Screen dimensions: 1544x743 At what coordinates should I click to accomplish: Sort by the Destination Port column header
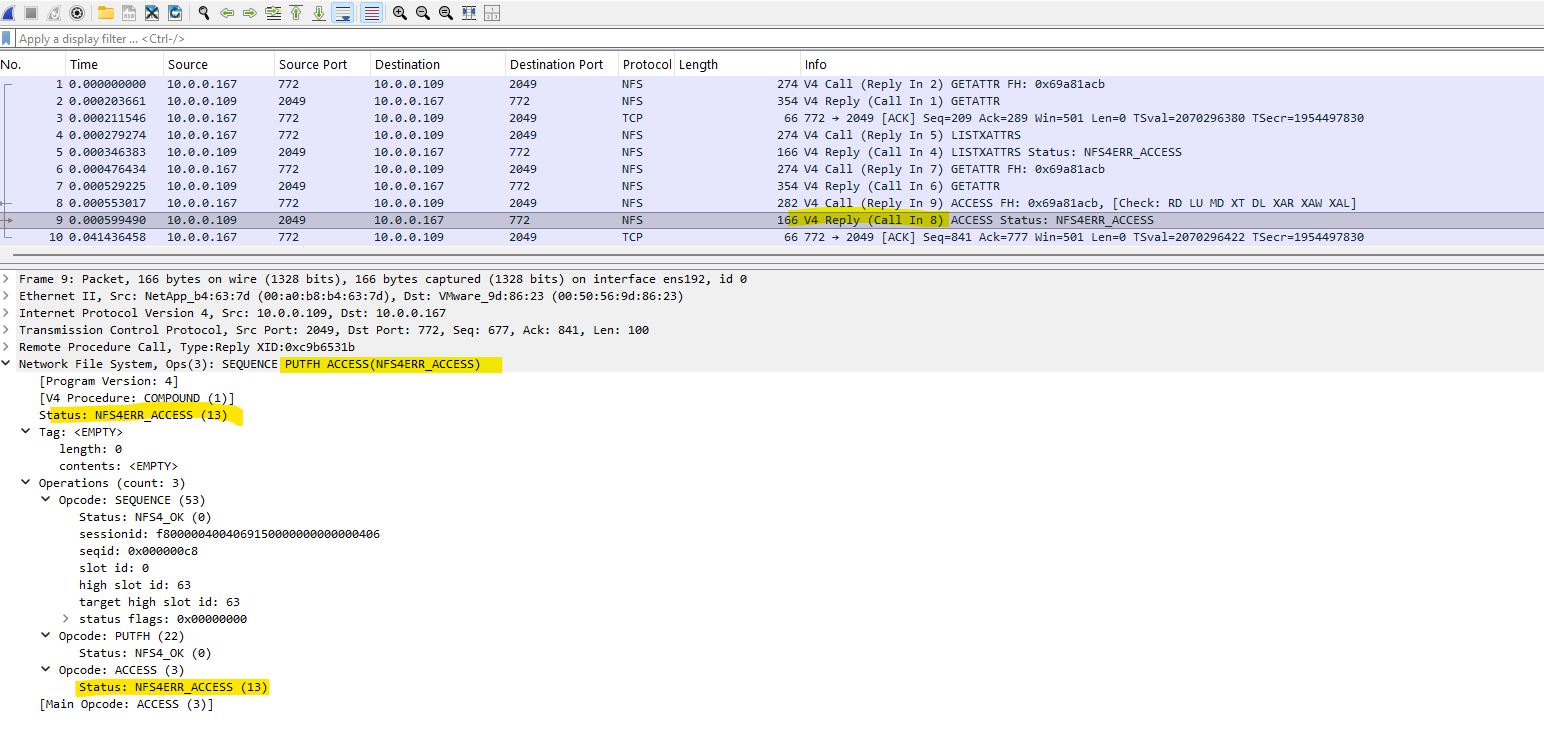(x=561, y=65)
